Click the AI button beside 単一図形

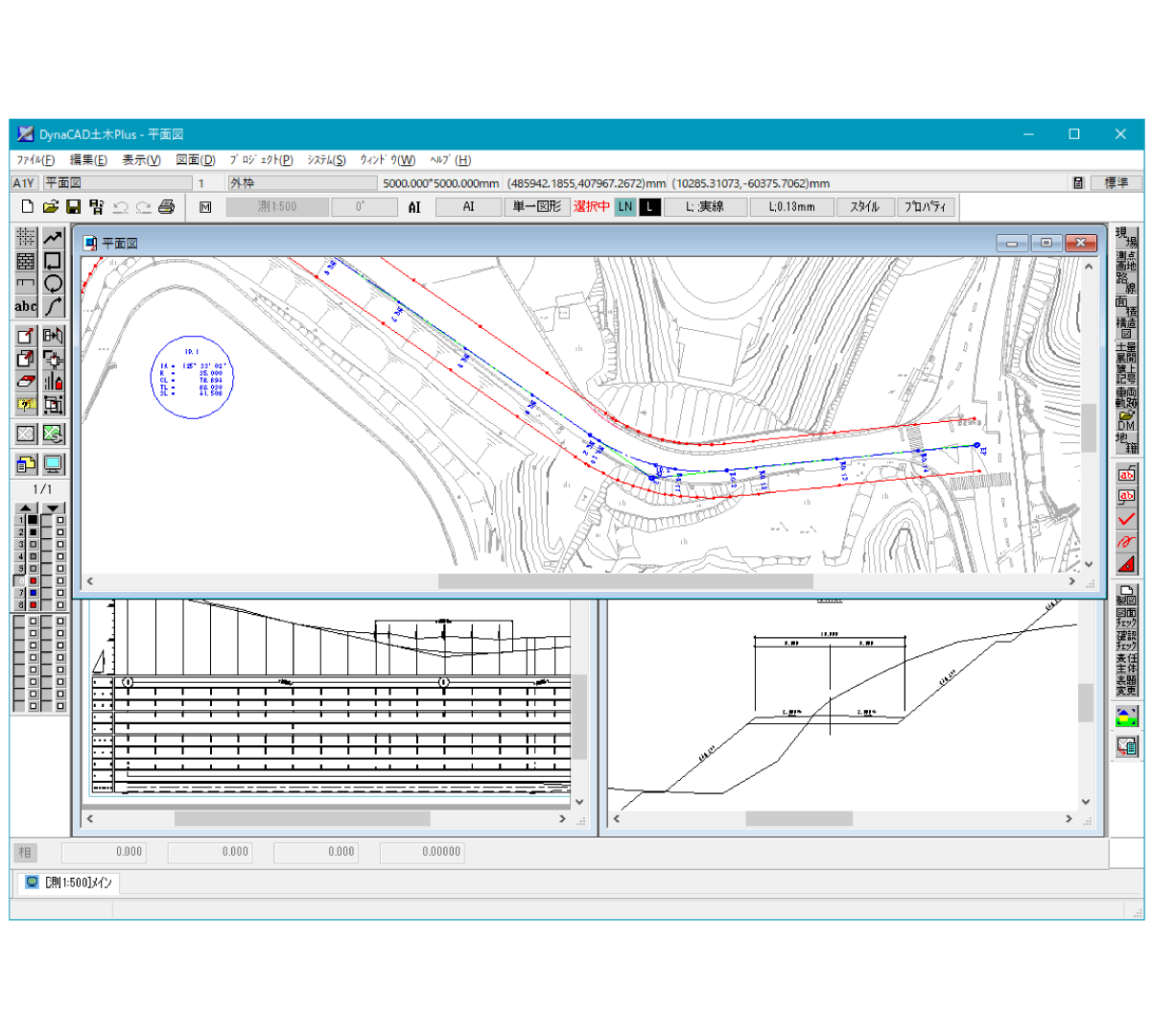point(468,206)
